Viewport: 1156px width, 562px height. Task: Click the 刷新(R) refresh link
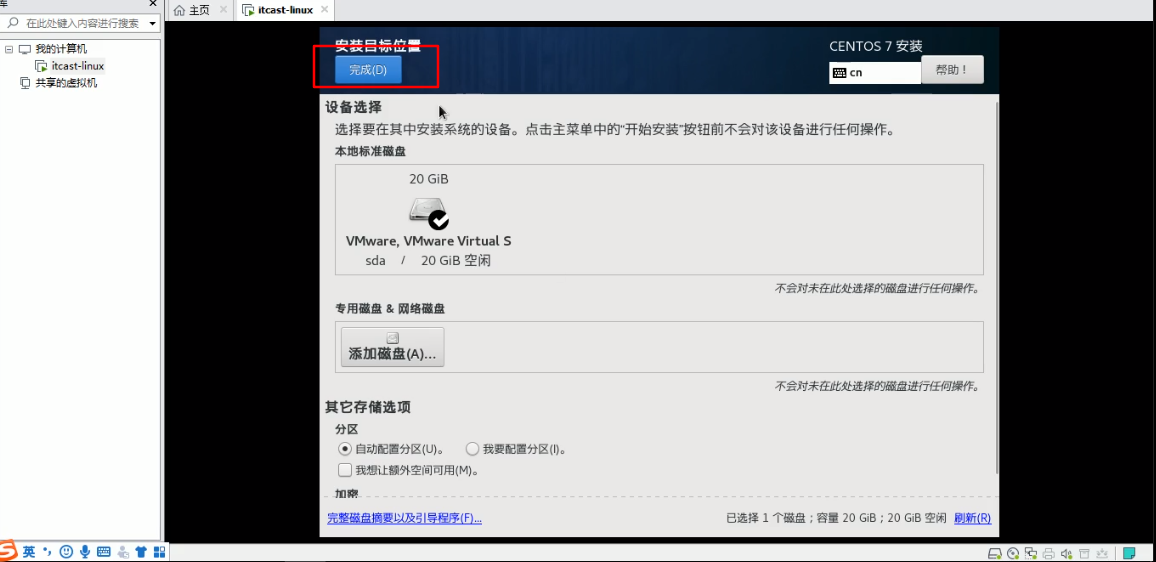click(972, 518)
